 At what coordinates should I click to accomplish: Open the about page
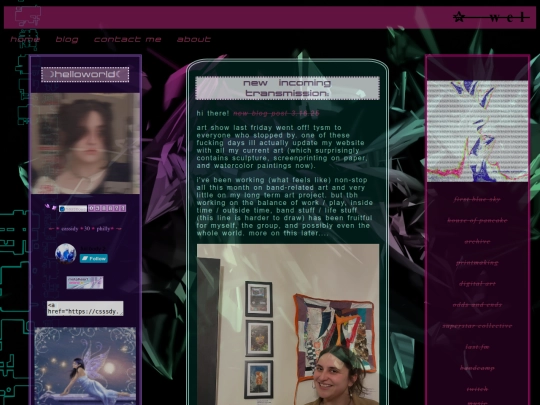tap(194, 39)
